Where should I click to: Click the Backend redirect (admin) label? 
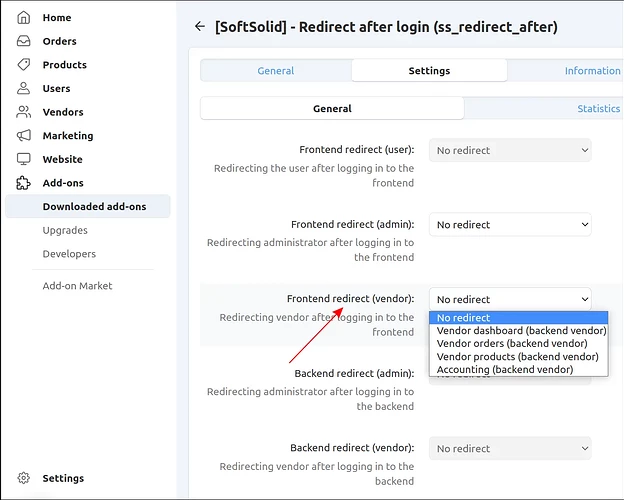[354, 373]
